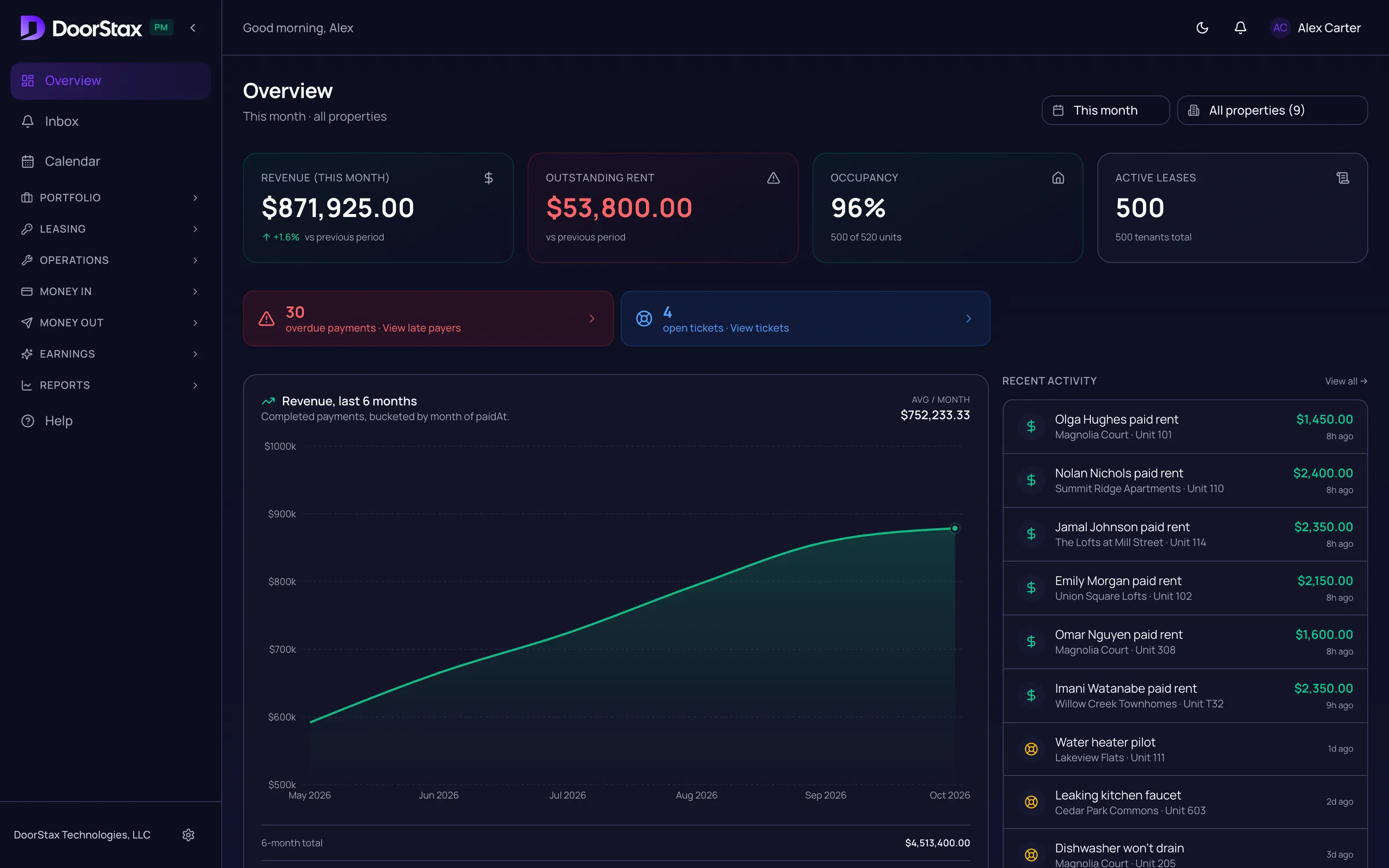Click the active leases document icon
1389x868 pixels.
[1343, 178]
